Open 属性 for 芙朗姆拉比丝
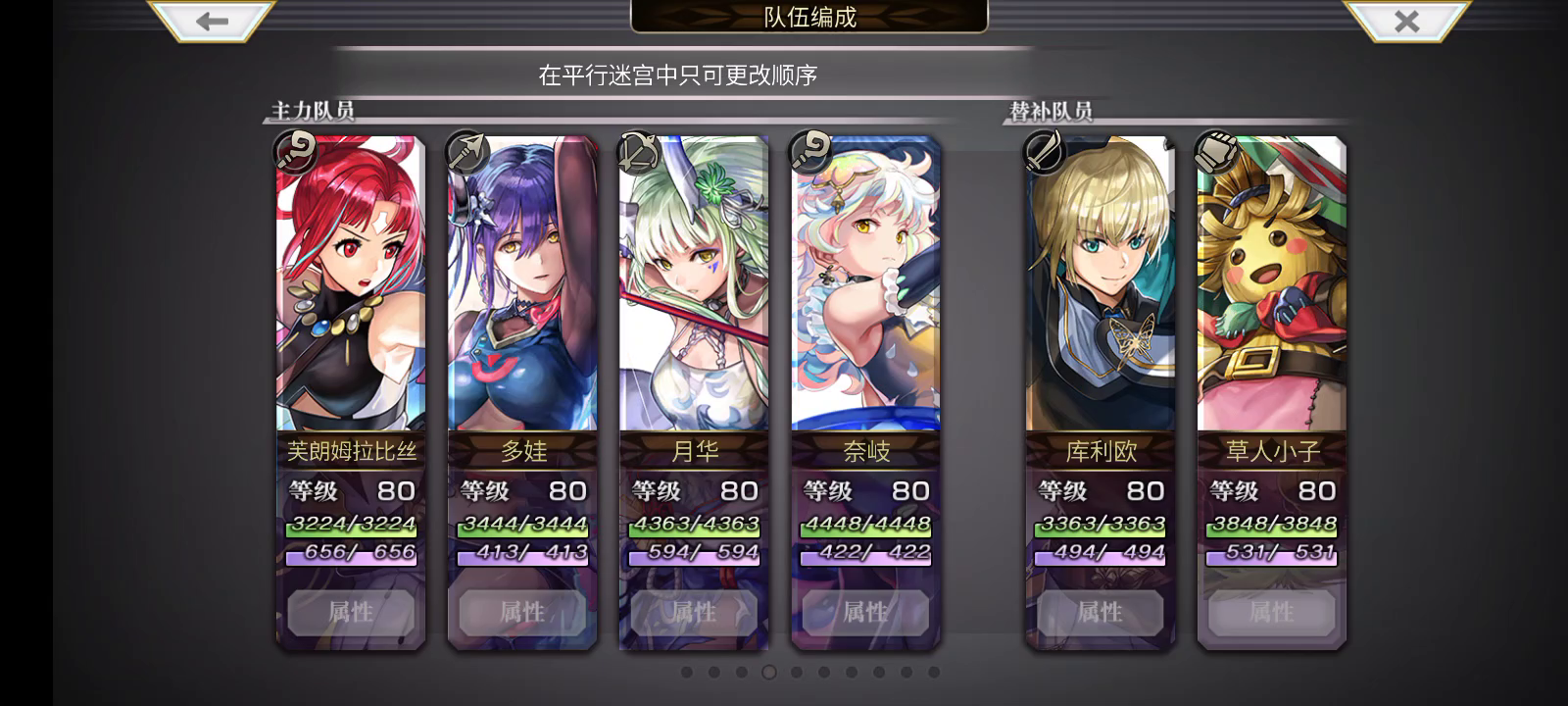This screenshot has height=706, width=1568. [x=351, y=613]
